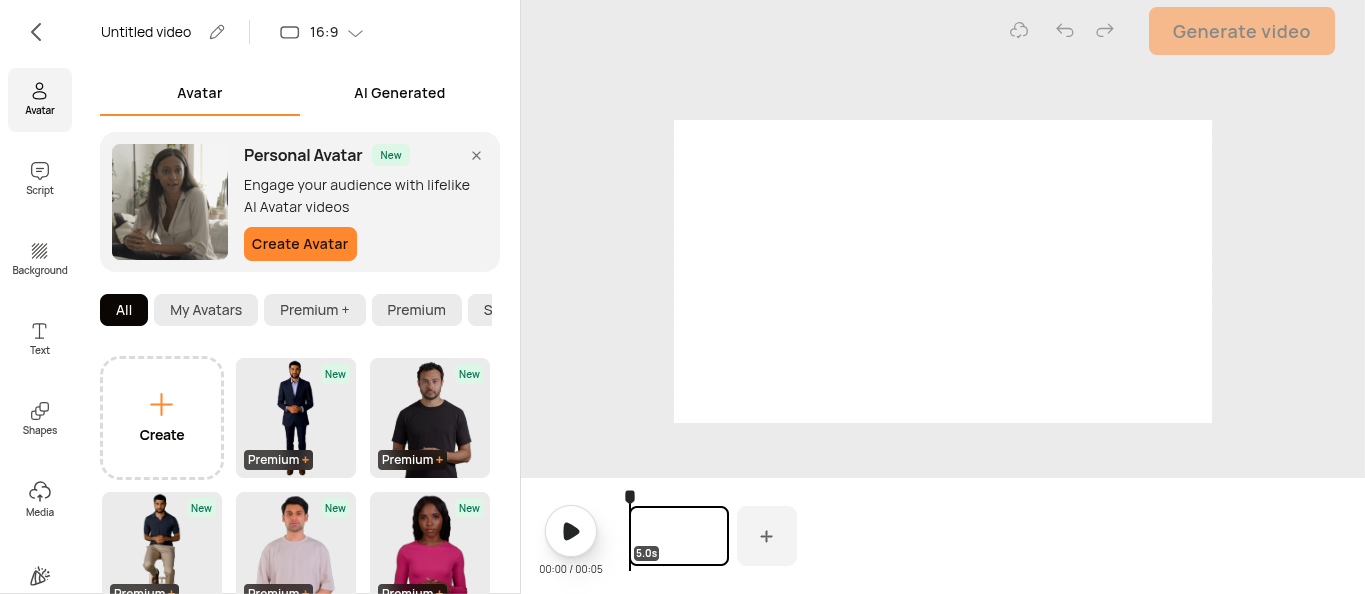The height and width of the screenshot is (594, 1365).
Task: Open the Text sidebar panel
Action: point(40,339)
